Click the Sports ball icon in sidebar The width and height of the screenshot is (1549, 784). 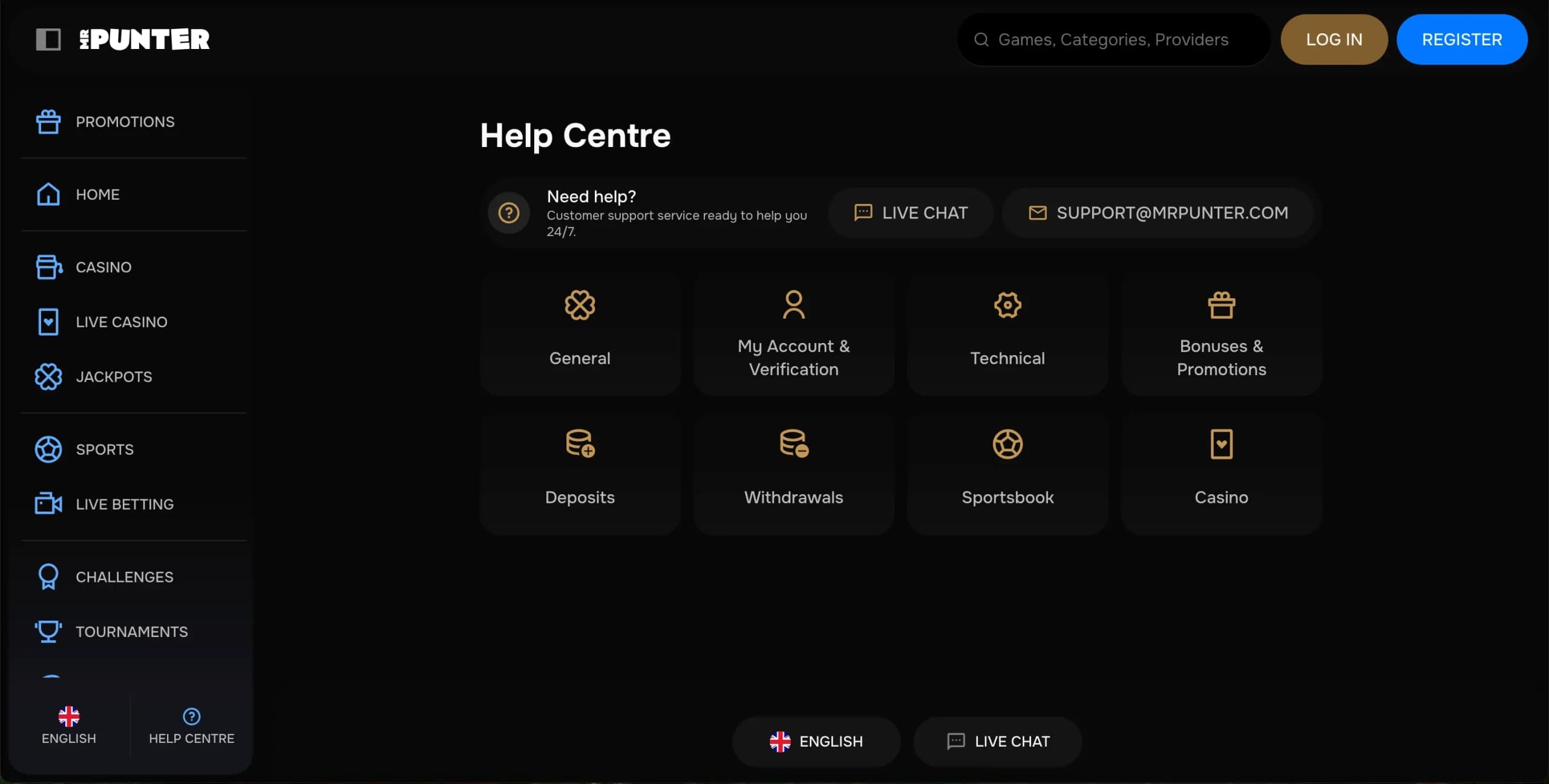click(x=48, y=449)
